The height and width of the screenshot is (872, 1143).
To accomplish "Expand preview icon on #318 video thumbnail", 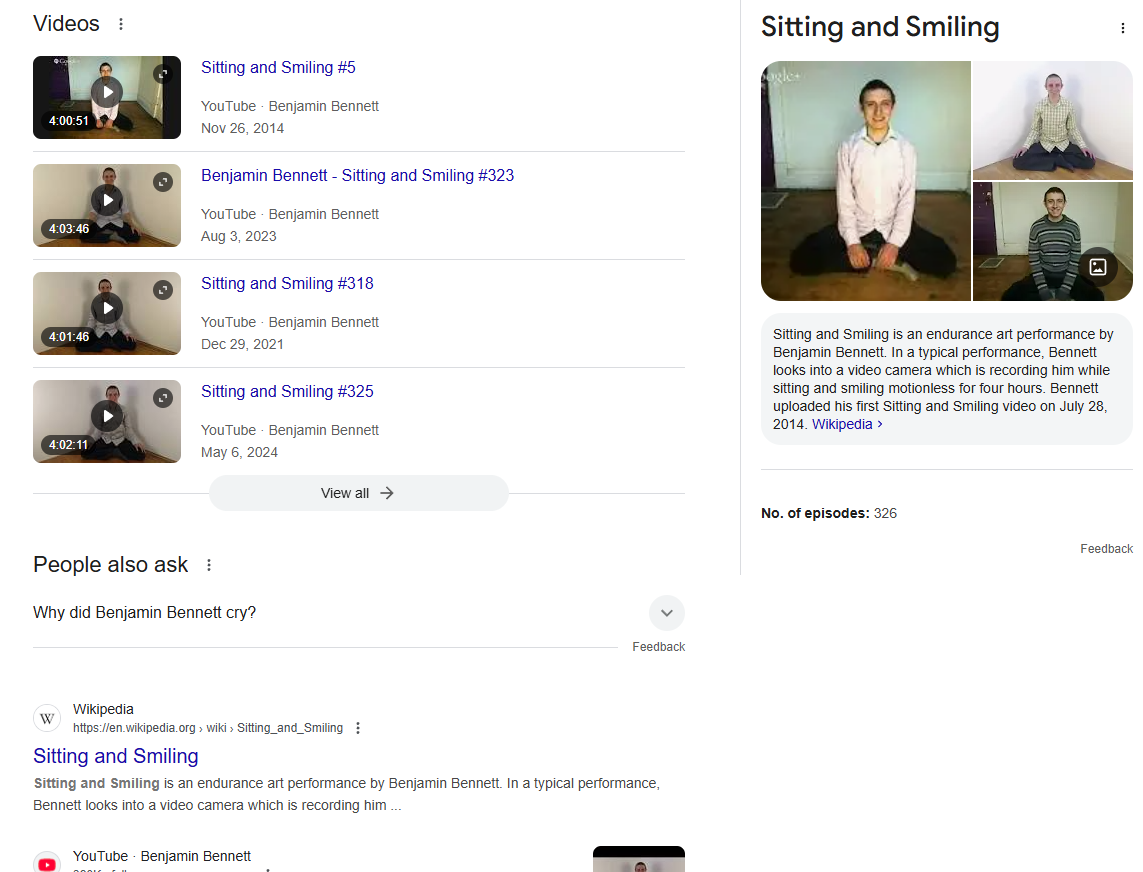I will 163,289.
